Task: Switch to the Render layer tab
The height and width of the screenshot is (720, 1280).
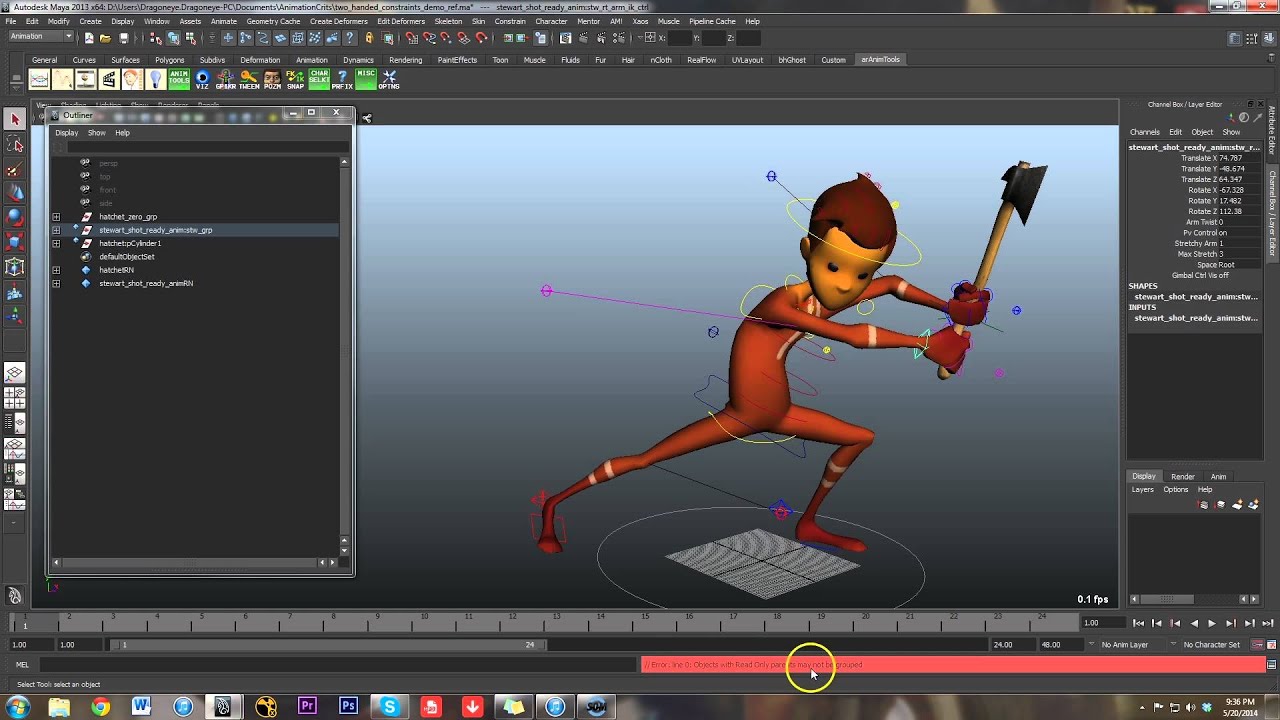Action: point(1183,477)
